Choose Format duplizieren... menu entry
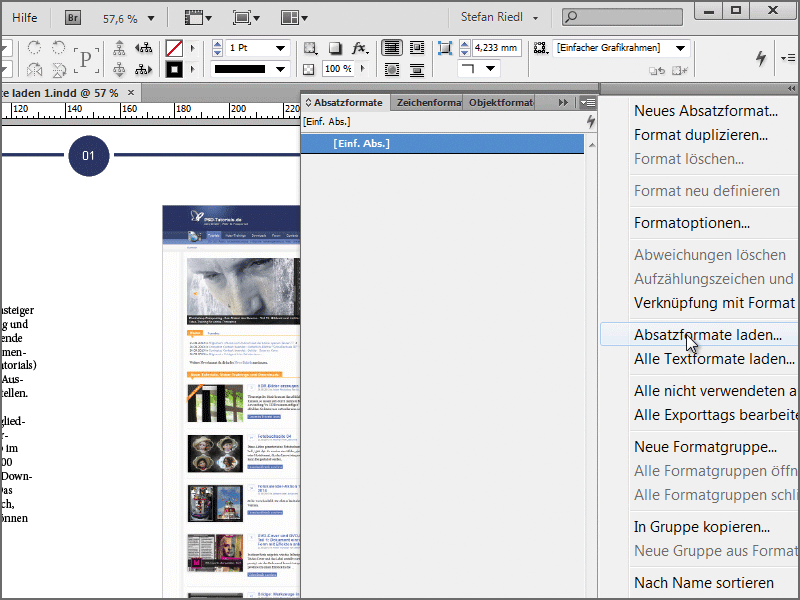800x600 pixels. (x=701, y=135)
